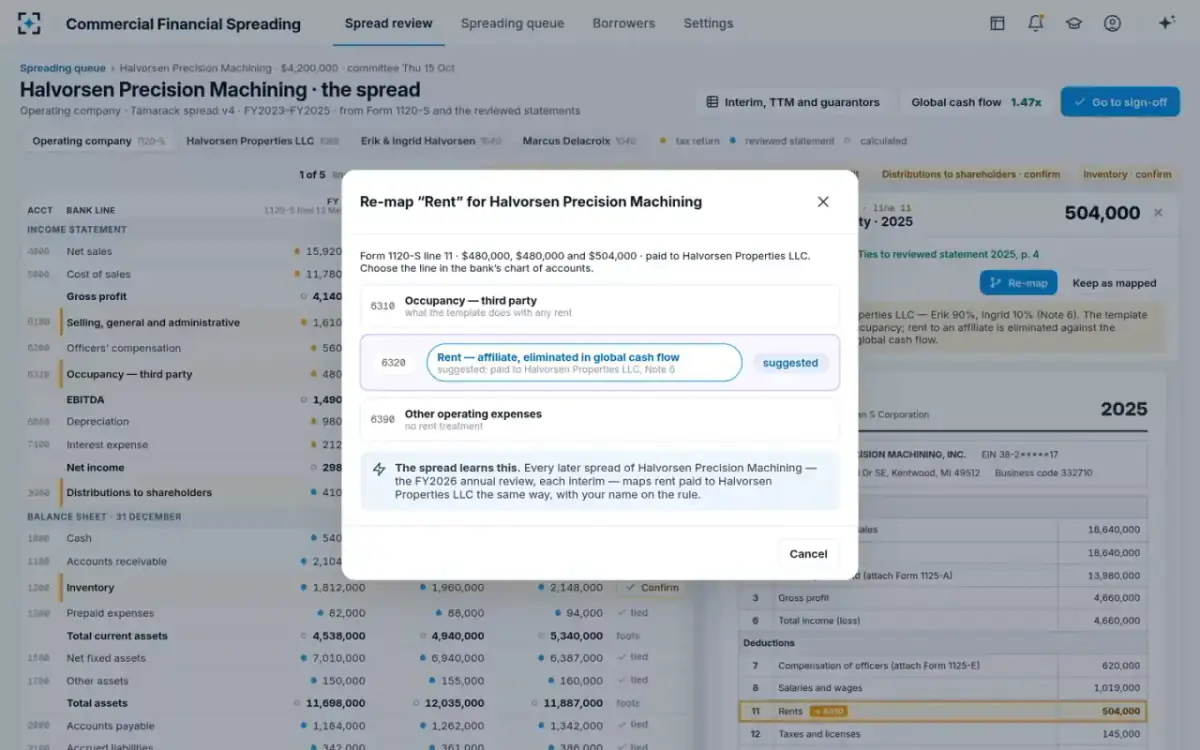This screenshot has width=1200, height=750.
Task: Click the Re-map button in the detail panel
Action: click(1018, 283)
